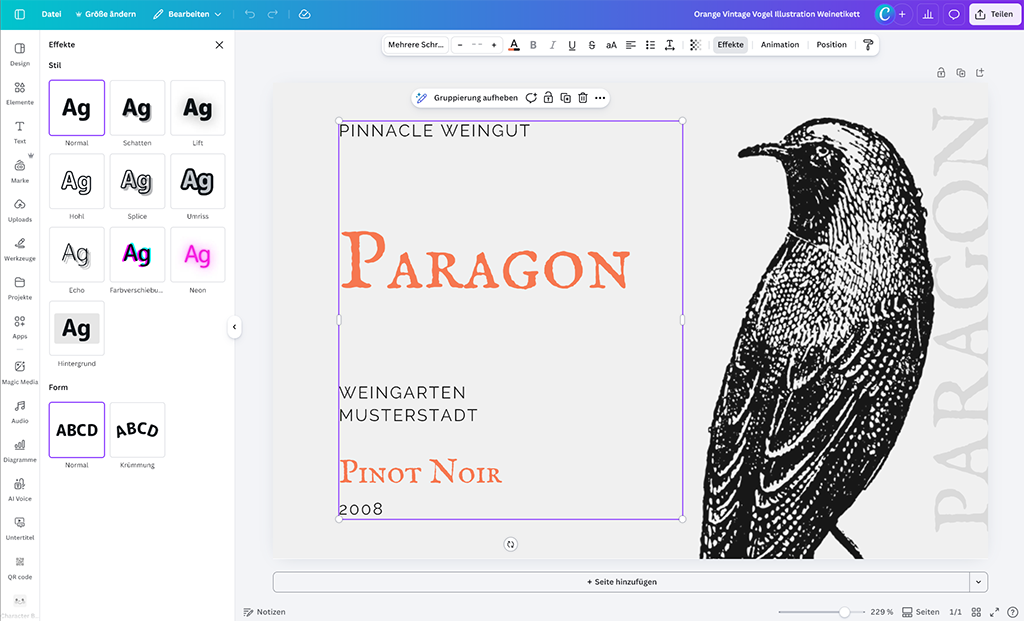Undo the last action
This screenshot has width=1024, height=621.
tap(249, 14)
